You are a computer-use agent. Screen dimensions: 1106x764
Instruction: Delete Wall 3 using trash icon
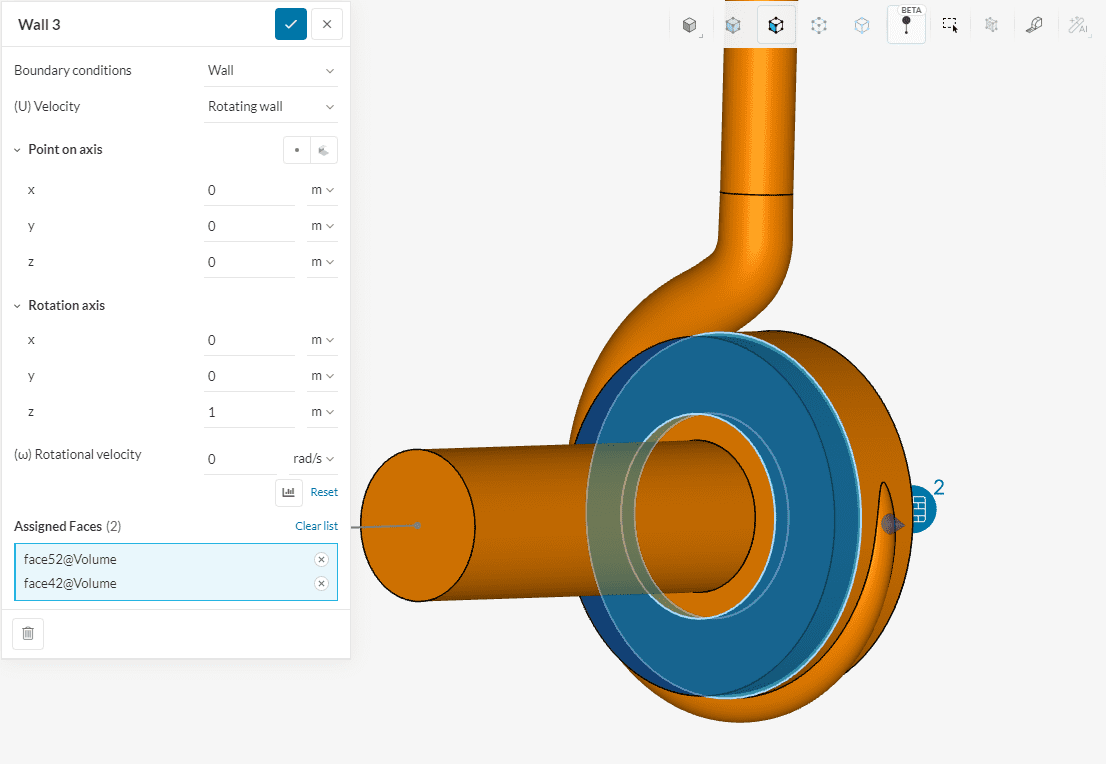click(x=28, y=633)
